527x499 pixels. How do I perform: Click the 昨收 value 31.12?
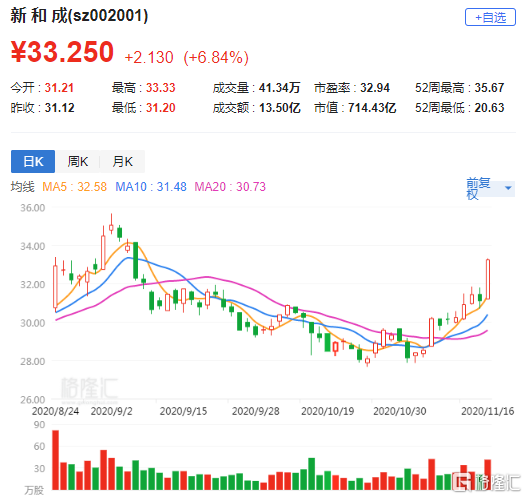[59, 108]
